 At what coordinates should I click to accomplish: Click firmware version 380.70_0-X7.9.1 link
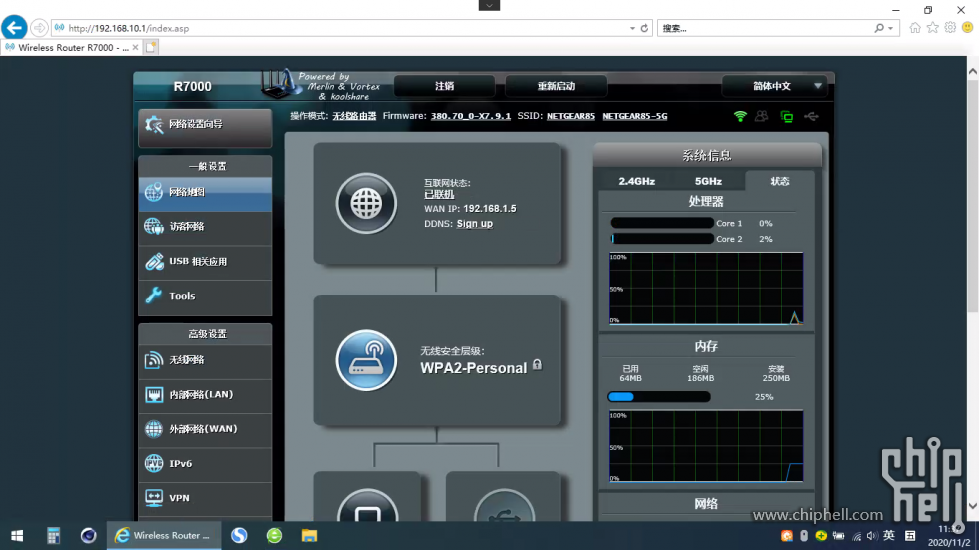[471, 116]
